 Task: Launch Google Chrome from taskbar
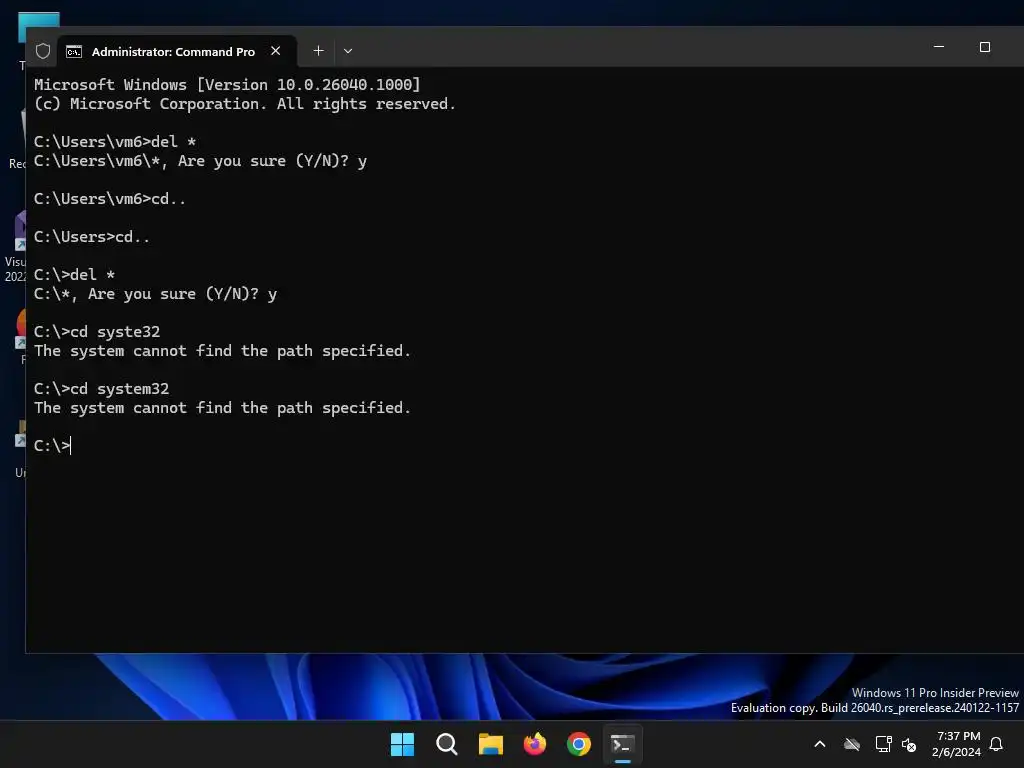[x=579, y=744]
